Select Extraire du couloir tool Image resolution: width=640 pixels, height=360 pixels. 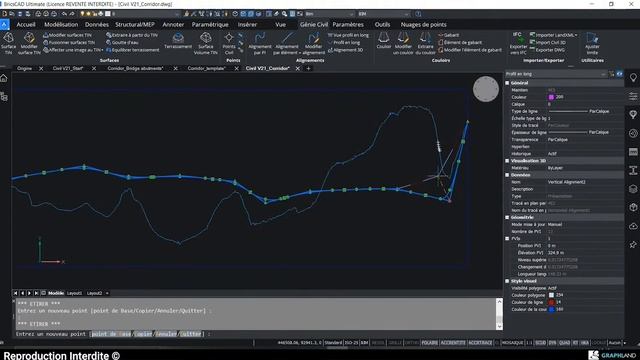click(x=425, y=43)
